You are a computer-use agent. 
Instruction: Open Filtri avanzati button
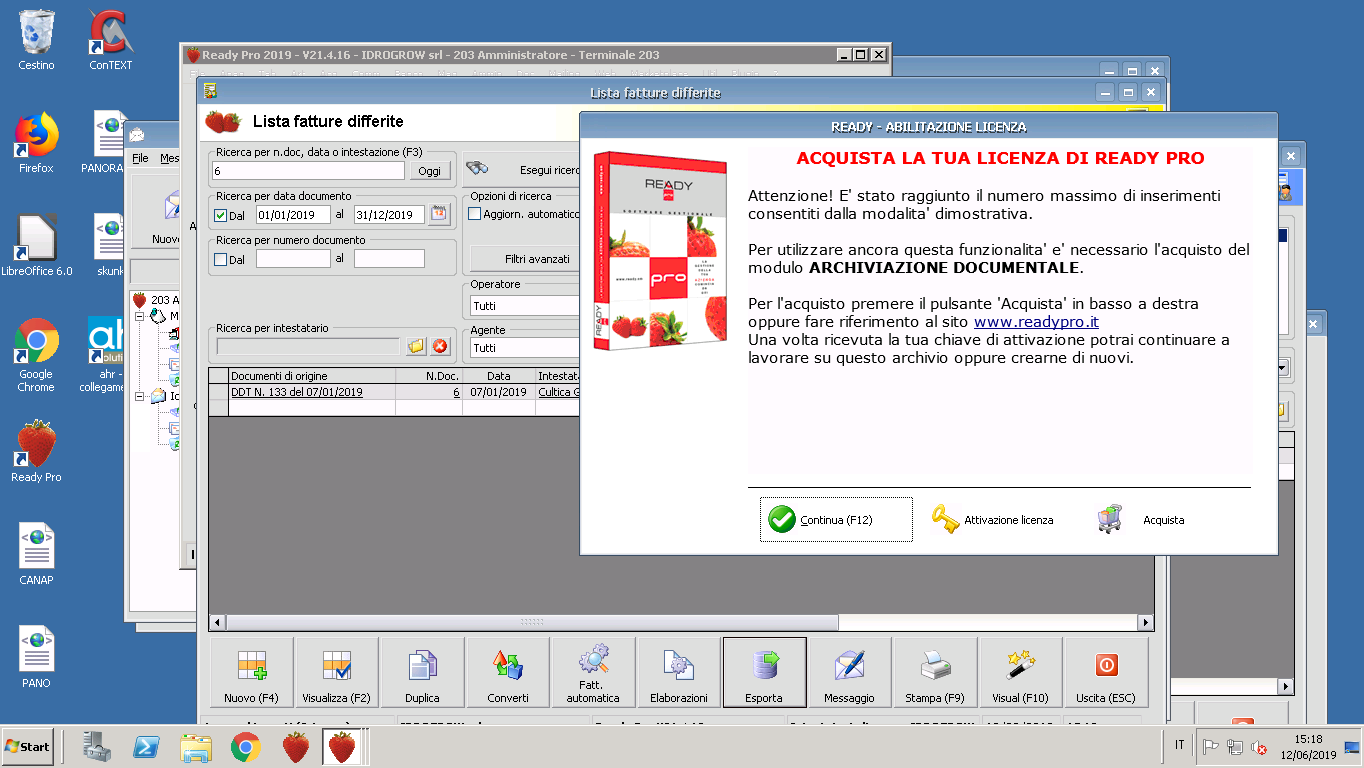[525, 259]
